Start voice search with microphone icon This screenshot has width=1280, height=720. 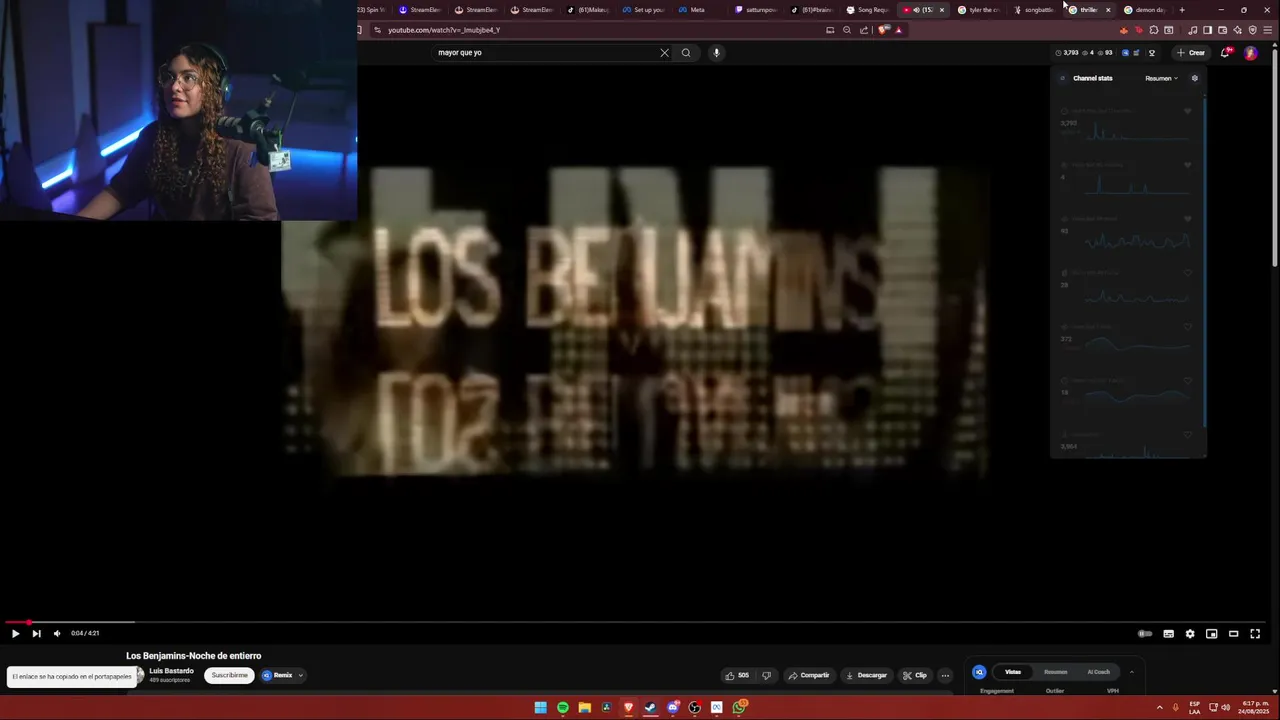point(716,53)
